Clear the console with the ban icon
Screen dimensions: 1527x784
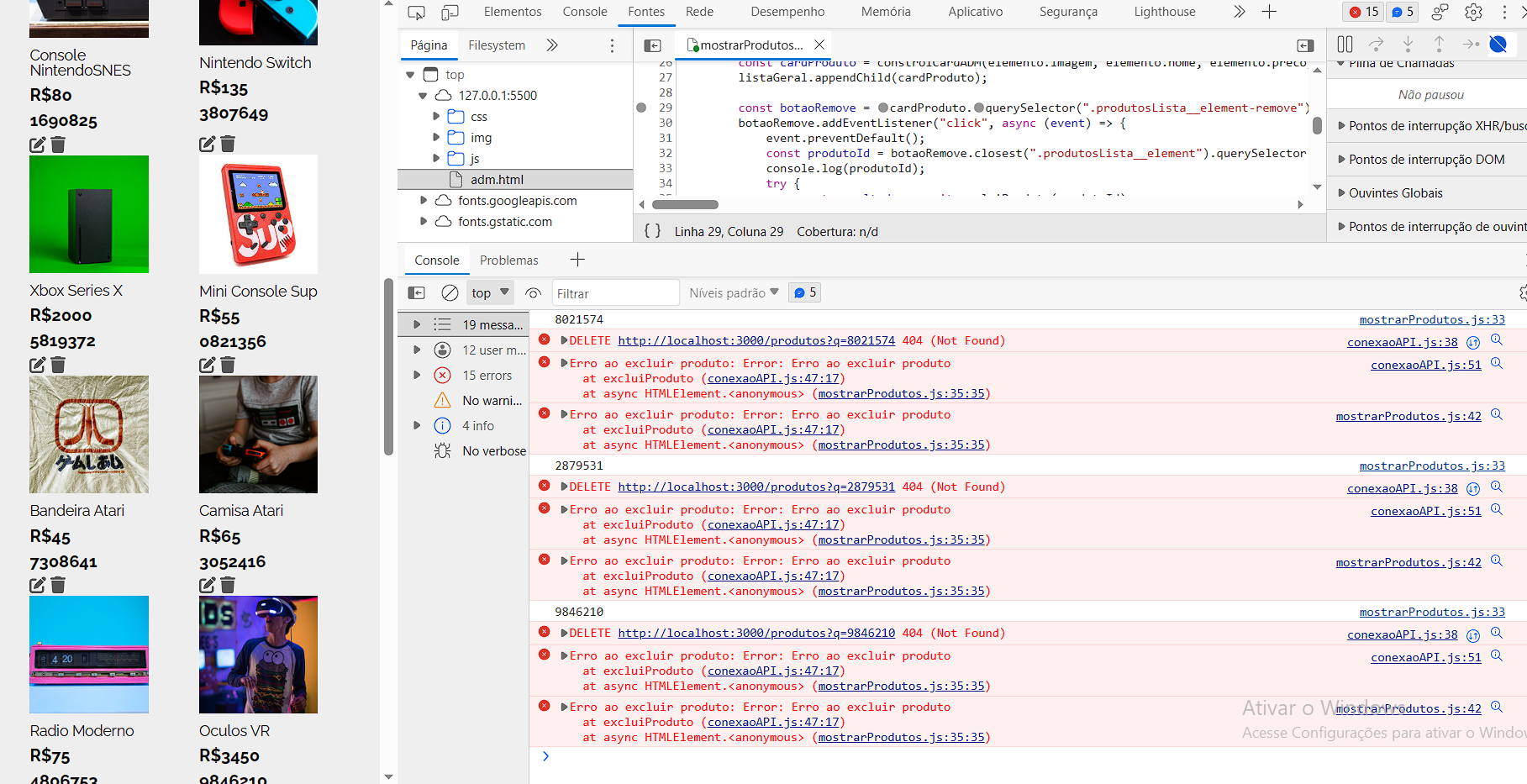tap(450, 293)
